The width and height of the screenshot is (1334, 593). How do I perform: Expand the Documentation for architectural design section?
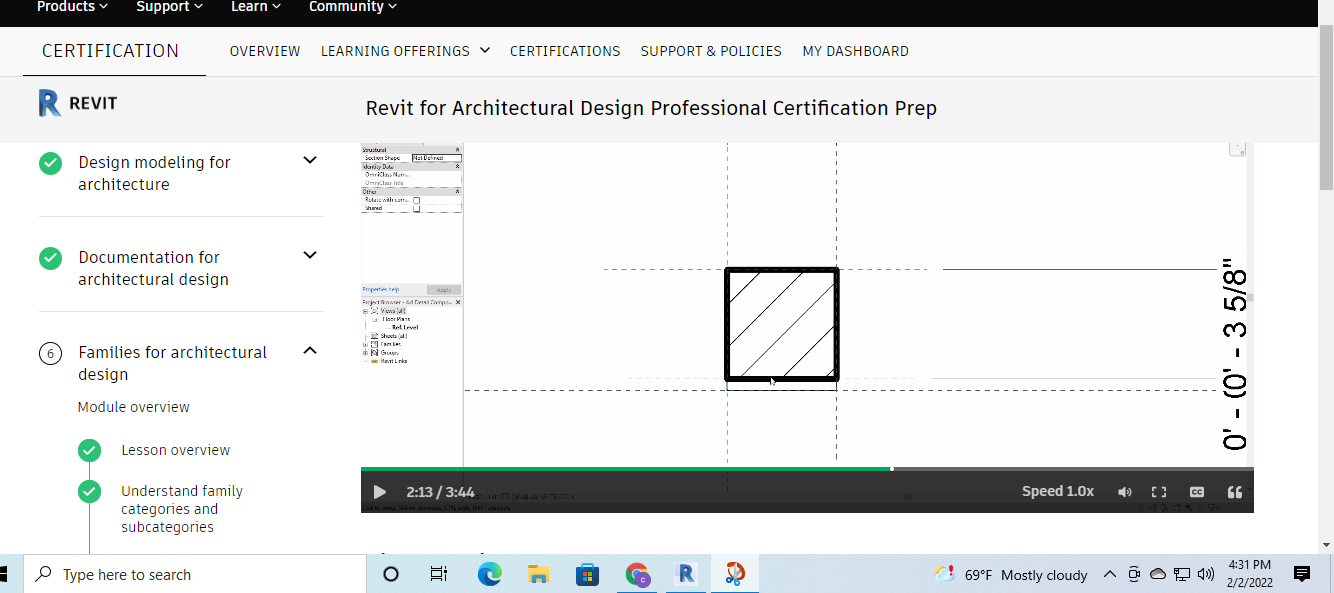(x=310, y=256)
